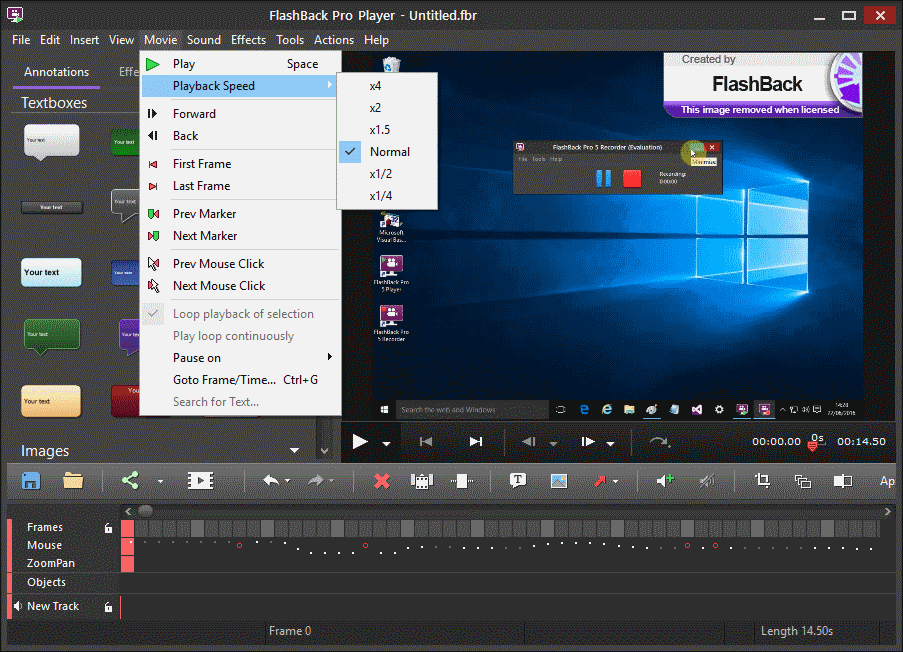The width and height of the screenshot is (903, 652).
Task: Choose First Frame menu entry
Action: point(240,164)
